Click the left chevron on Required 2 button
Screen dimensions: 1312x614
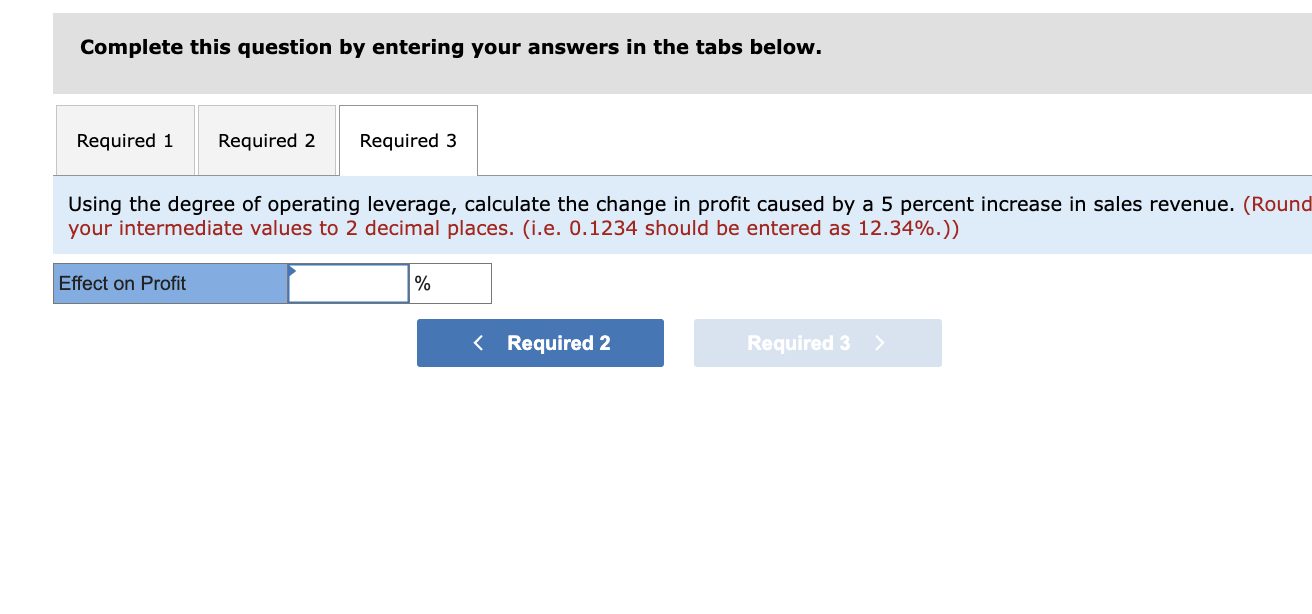478,343
